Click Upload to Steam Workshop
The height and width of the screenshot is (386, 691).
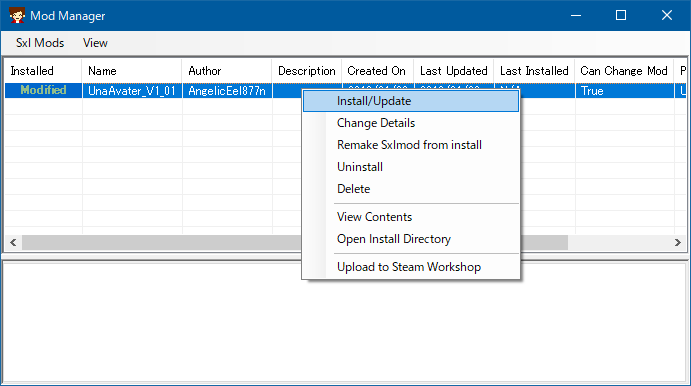point(411,267)
